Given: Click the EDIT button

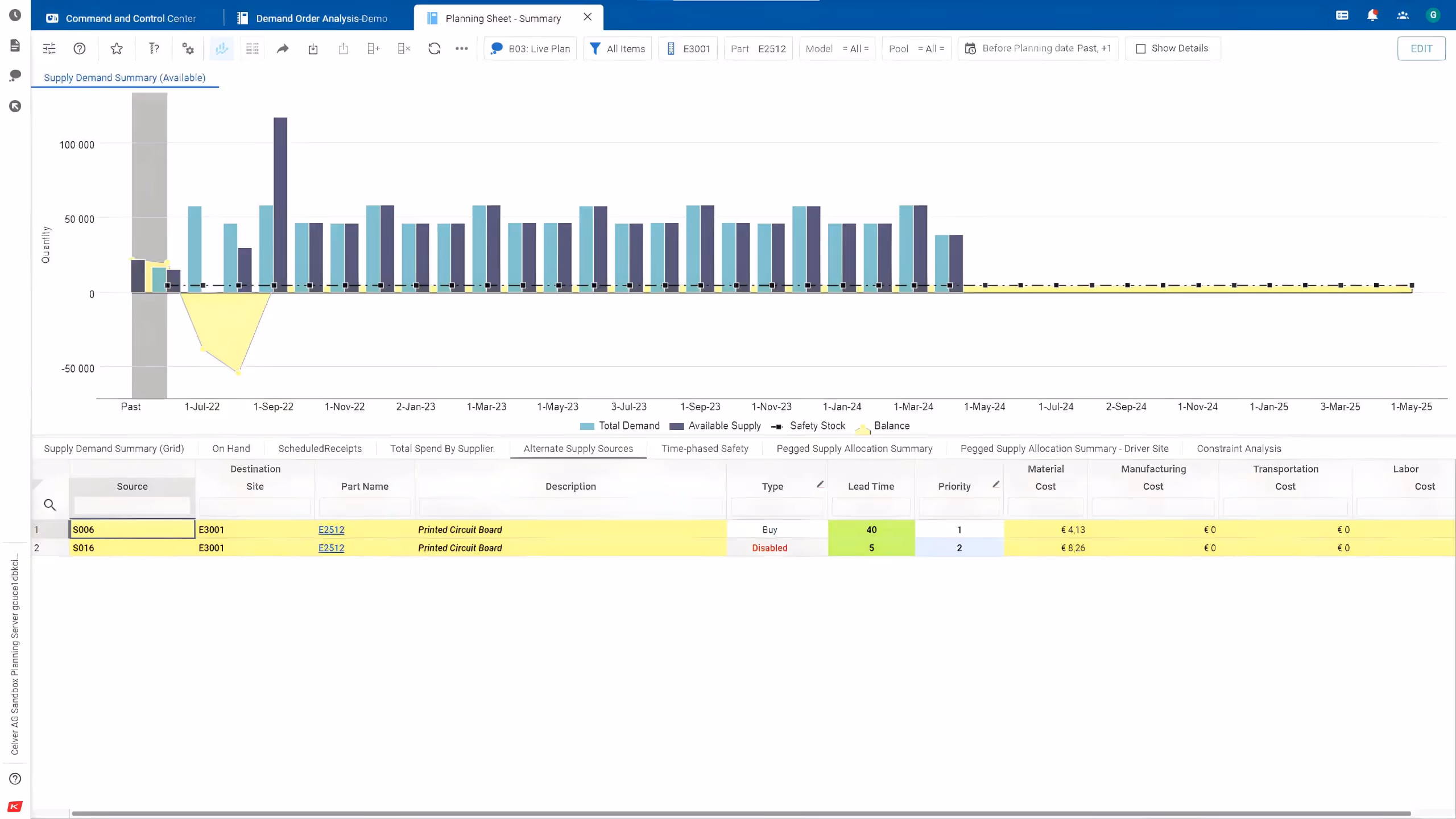Looking at the screenshot, I should 1421,49.
